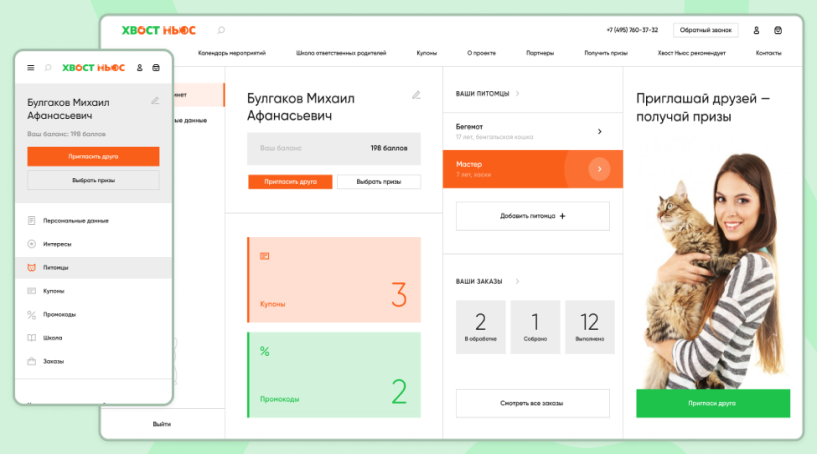Viewport: 817px width, 454px height.
Task: Click the В обработке orders tile
Action: point(480,327)
